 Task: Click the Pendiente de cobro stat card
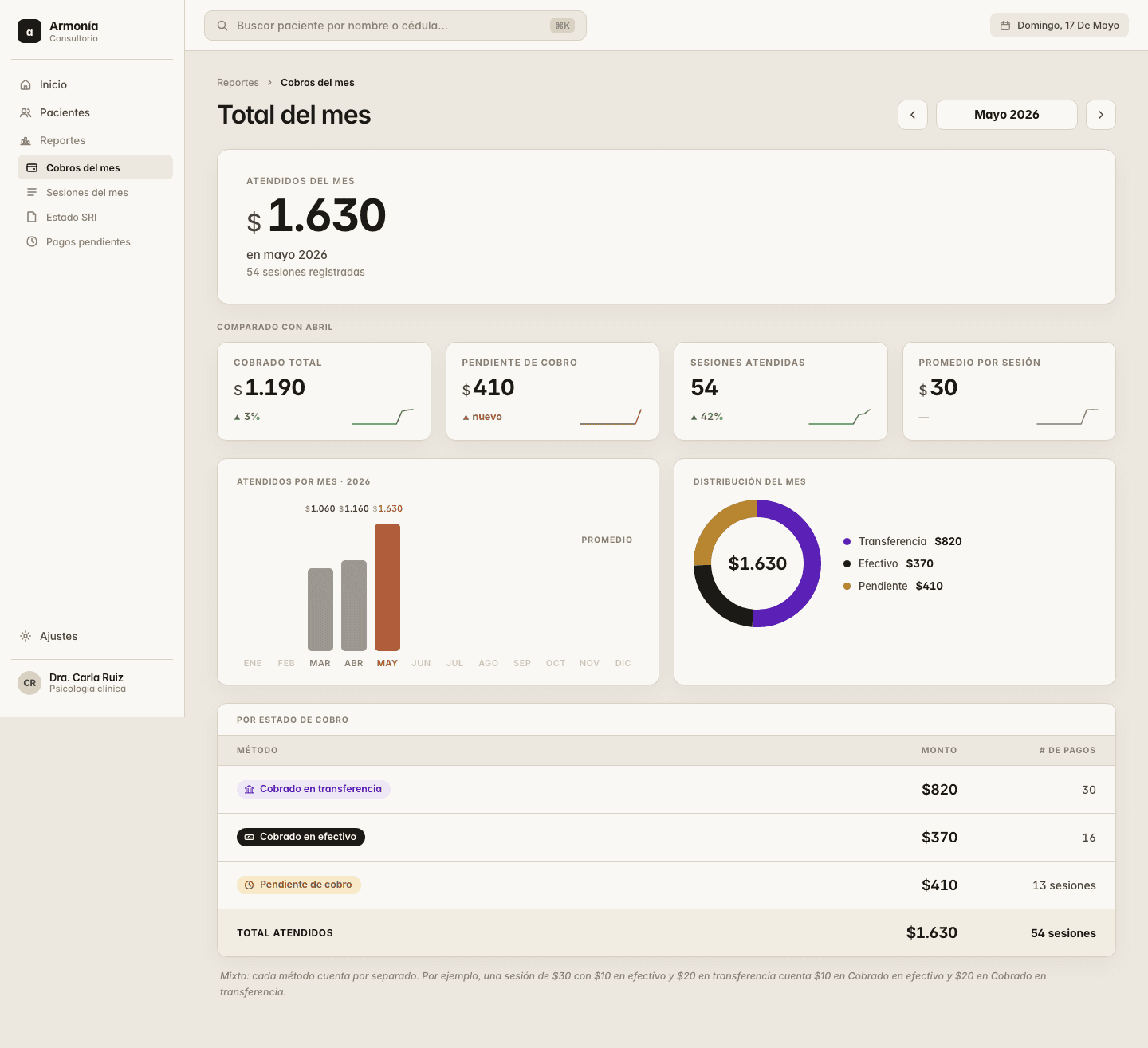click(x=552, y=391)
